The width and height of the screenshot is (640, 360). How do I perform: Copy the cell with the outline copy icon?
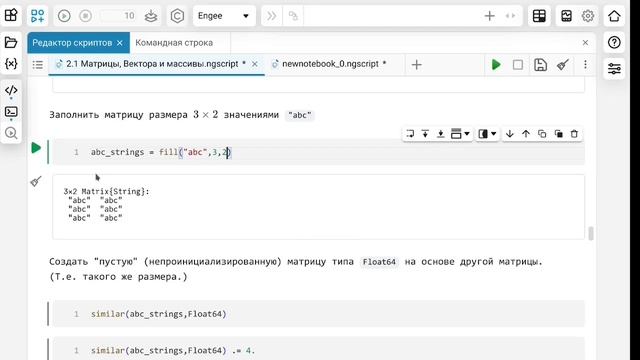542,134
